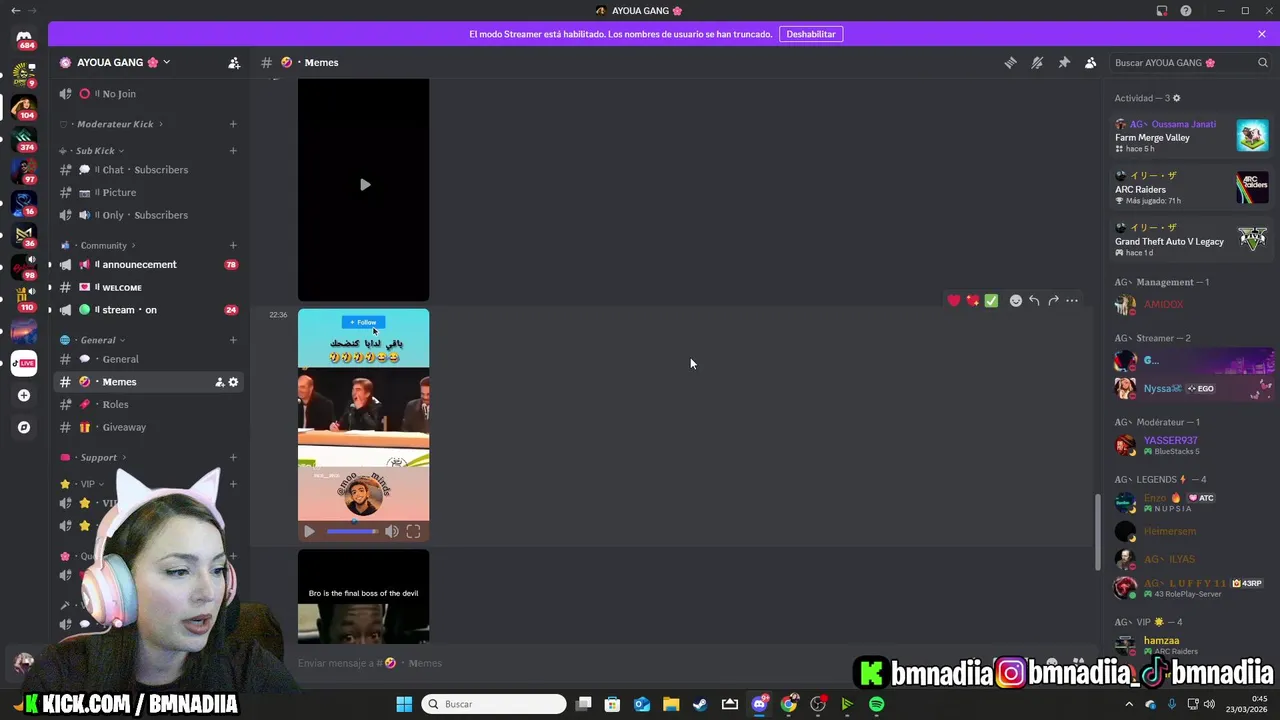The height and width of the screenshot is (720, 1280).
Task: Open the Farm Merge Valley activity card
Action: 1192,136
